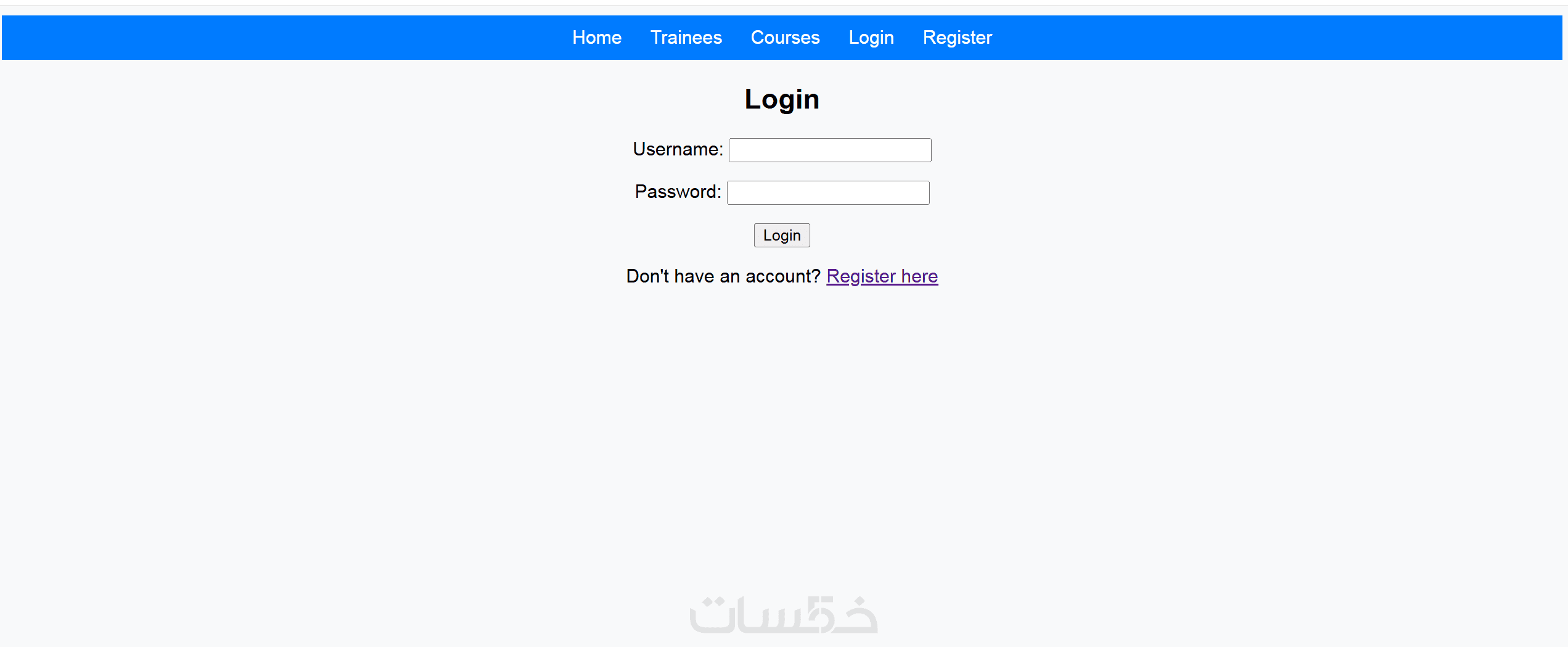Go to the Trainees section
The width and height of the screenshot is (1568, 647).
[686, 38]
